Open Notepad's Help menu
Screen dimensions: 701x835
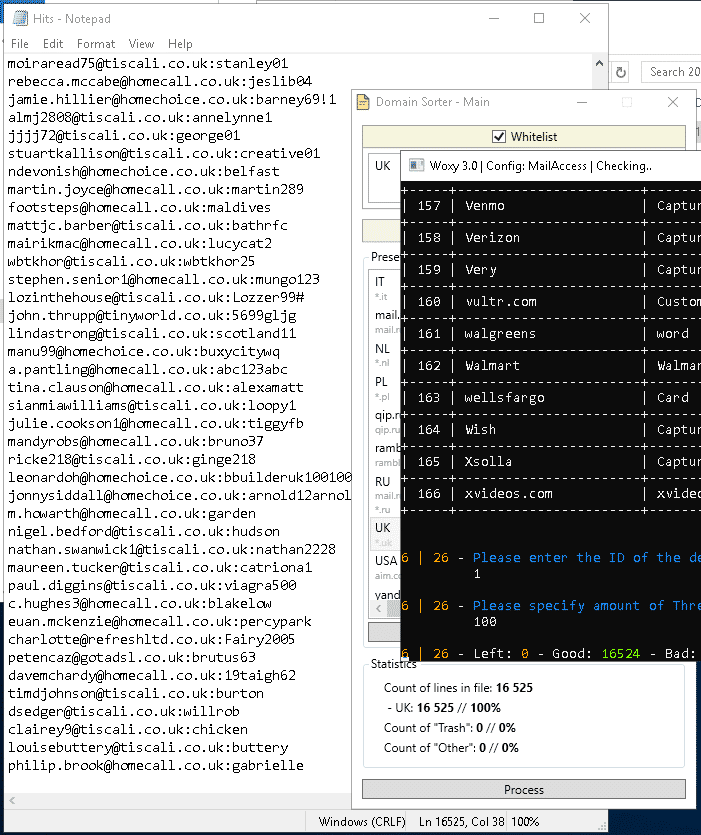click(180, 44)
